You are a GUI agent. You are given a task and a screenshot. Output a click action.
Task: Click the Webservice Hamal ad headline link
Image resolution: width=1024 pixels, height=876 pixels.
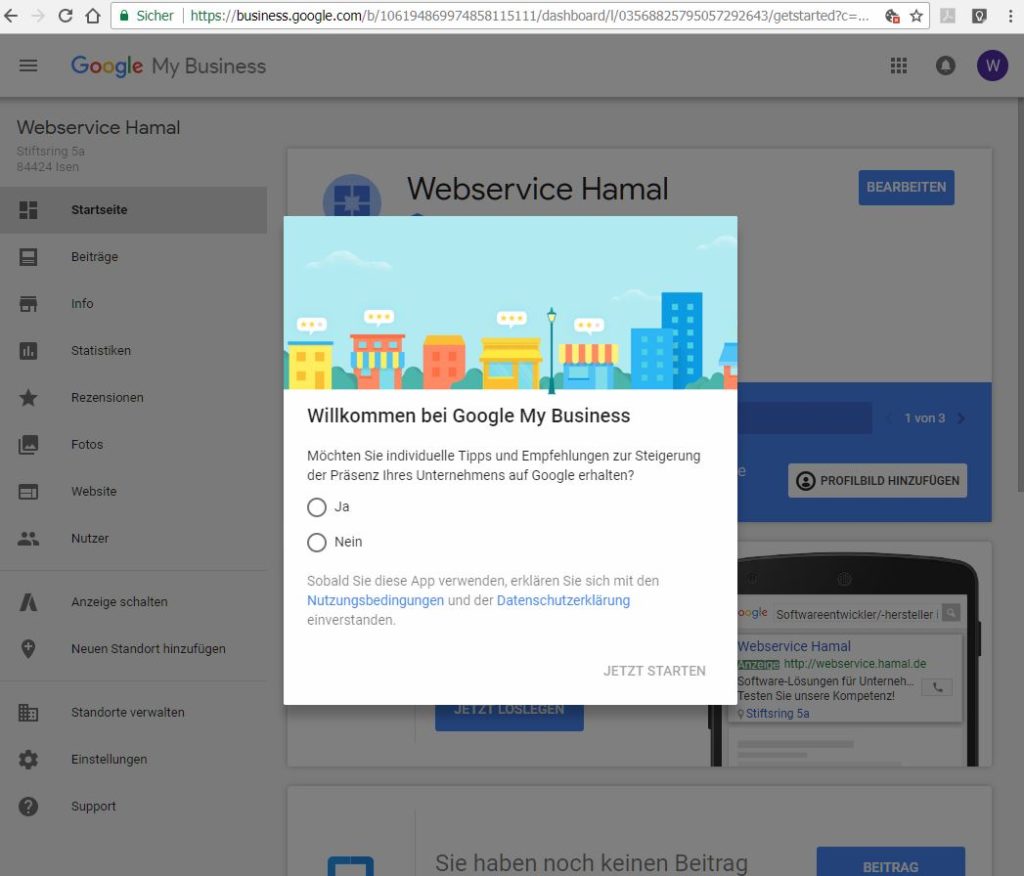click(794, 646)
